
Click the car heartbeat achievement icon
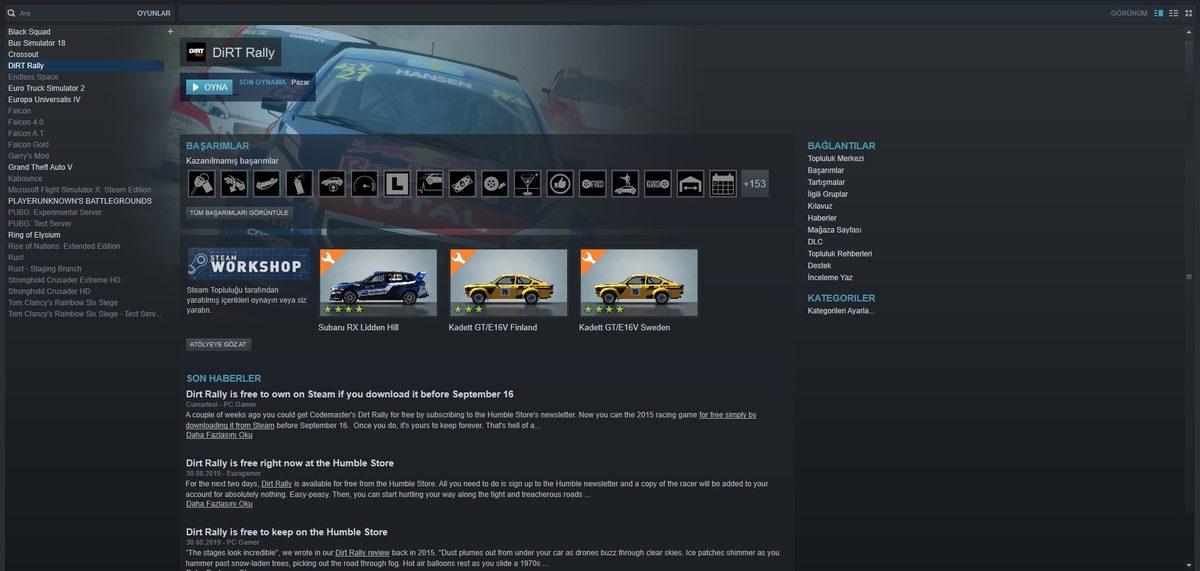click(429, 183)
